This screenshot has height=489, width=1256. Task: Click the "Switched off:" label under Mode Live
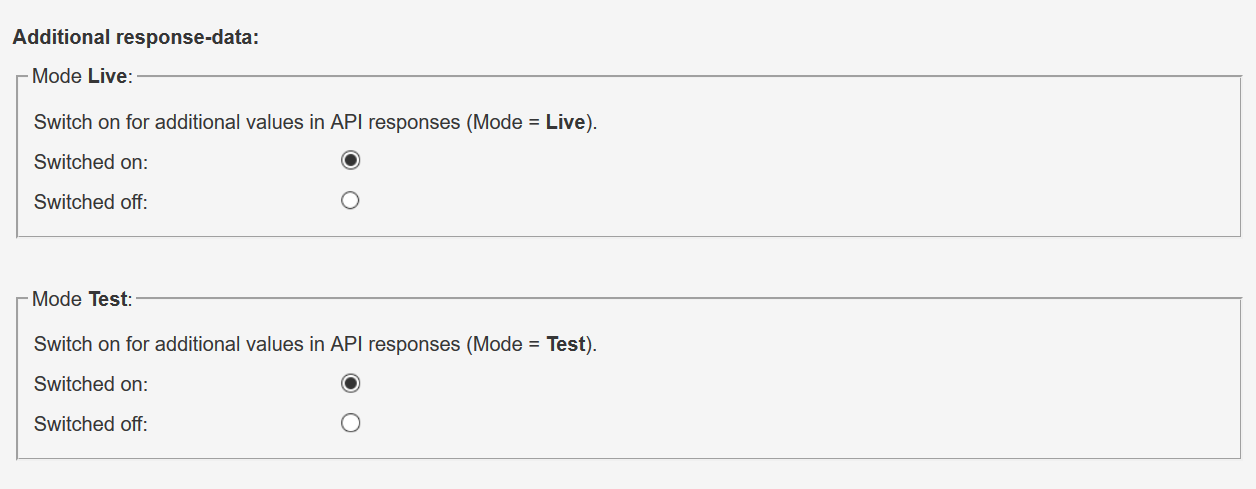pyautogui.click(x=91, y=202)
